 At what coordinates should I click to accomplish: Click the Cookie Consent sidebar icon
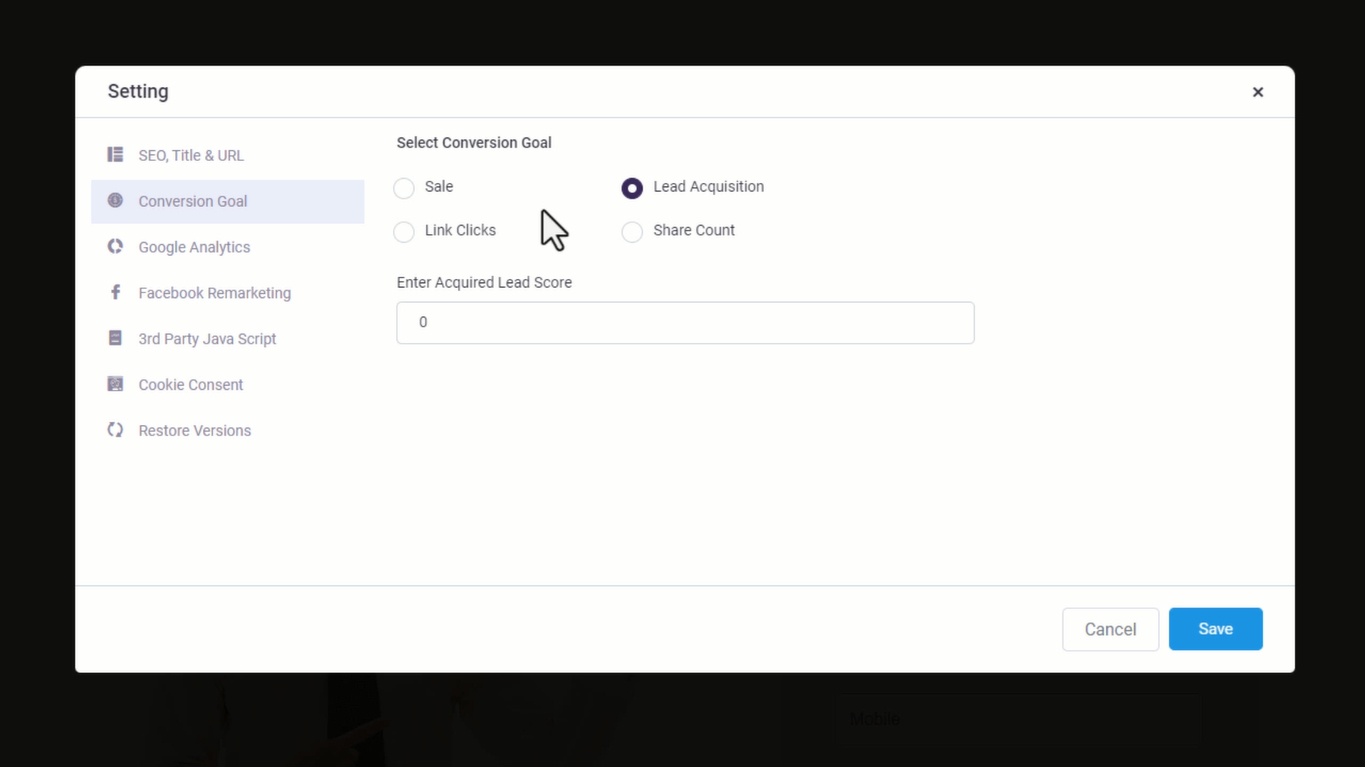[x=115, y=384]
